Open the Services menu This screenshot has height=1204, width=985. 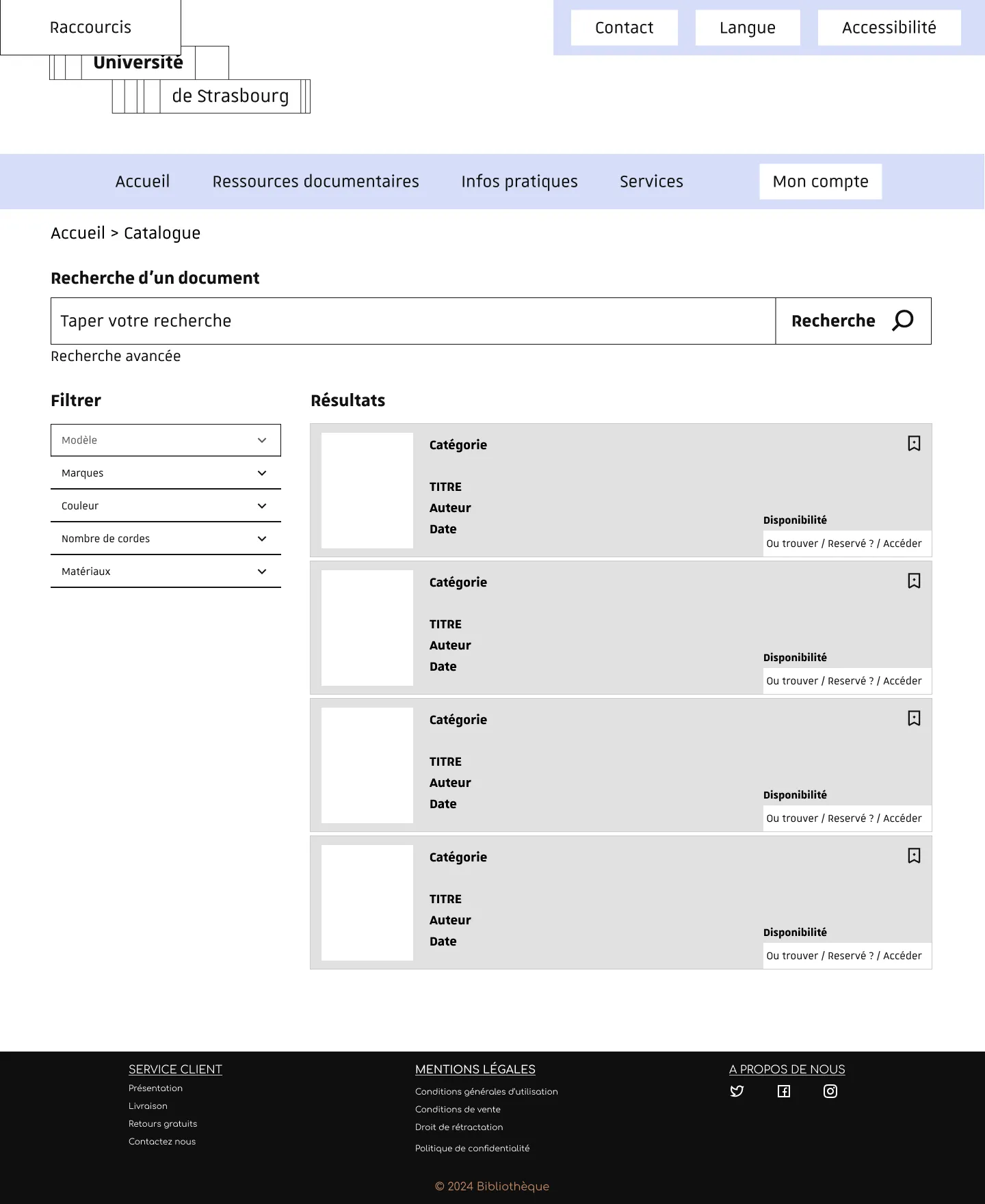tap(651, 181)
